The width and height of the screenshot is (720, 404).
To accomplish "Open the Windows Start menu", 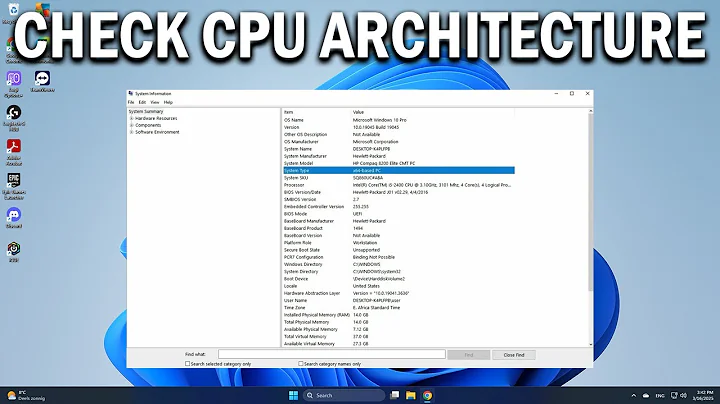I will tap(293, 395).
